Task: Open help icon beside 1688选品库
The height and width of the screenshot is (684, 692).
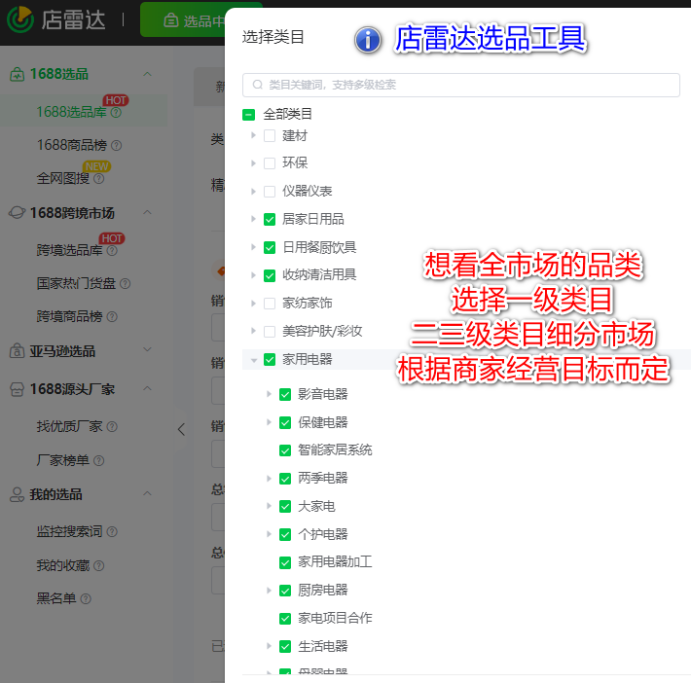Action: coord(116,113)
